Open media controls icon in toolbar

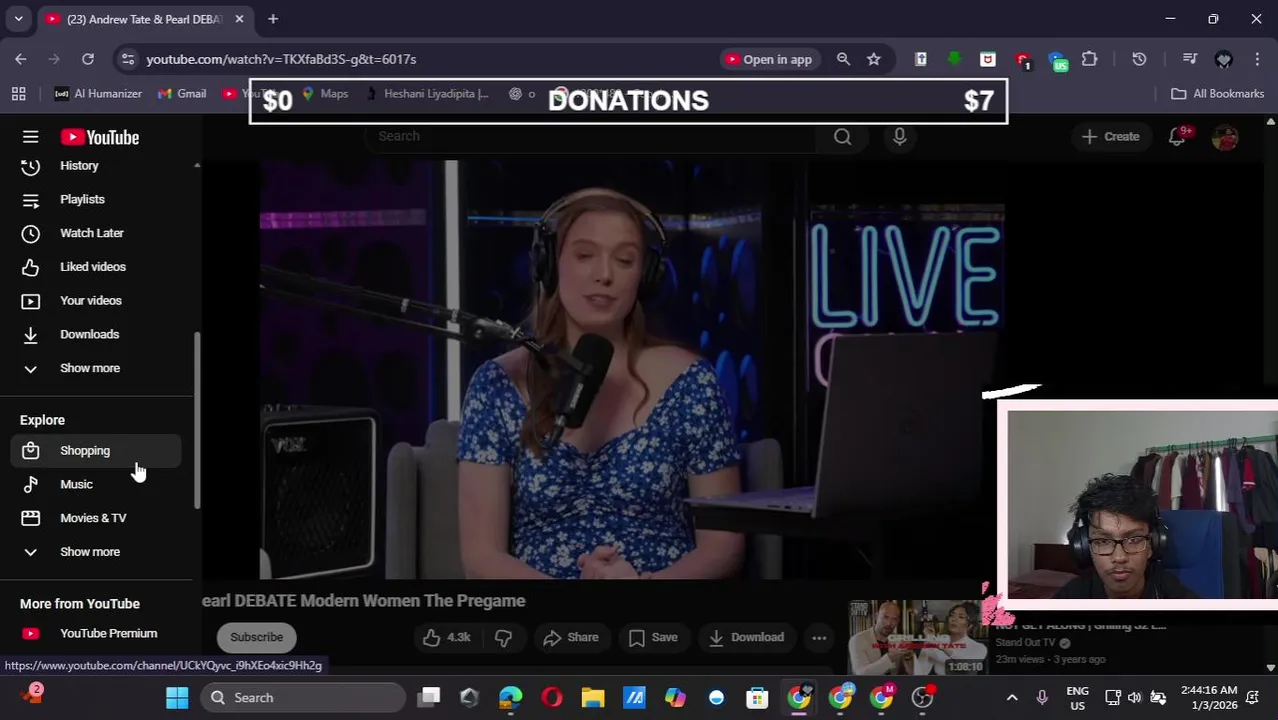point(1190,59)
